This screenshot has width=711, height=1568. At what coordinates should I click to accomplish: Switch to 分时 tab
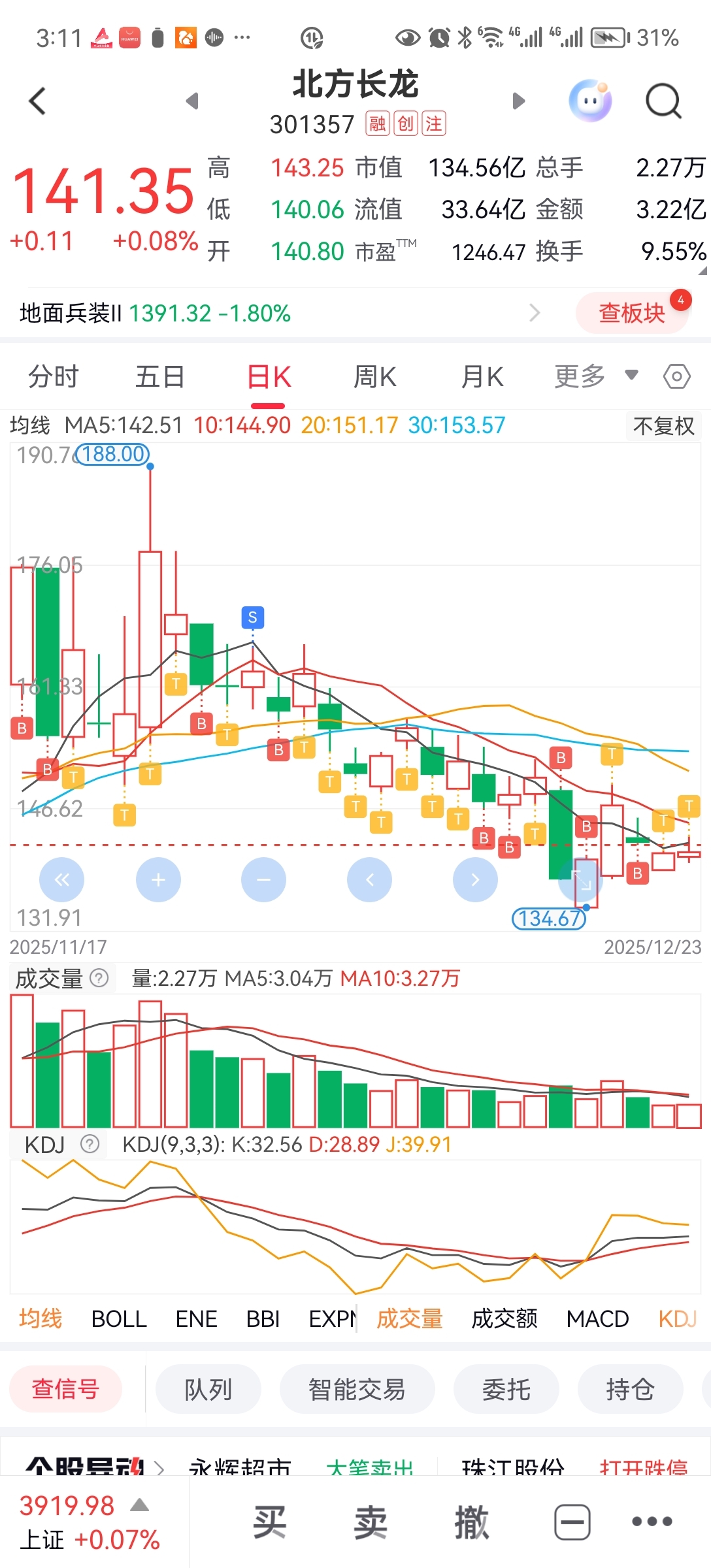[54, 377]
